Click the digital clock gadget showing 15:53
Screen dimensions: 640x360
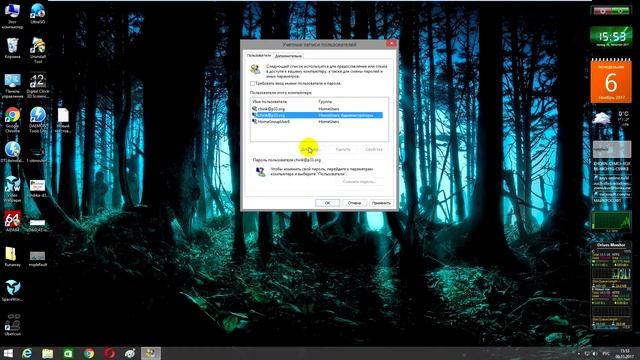point(611,37)
